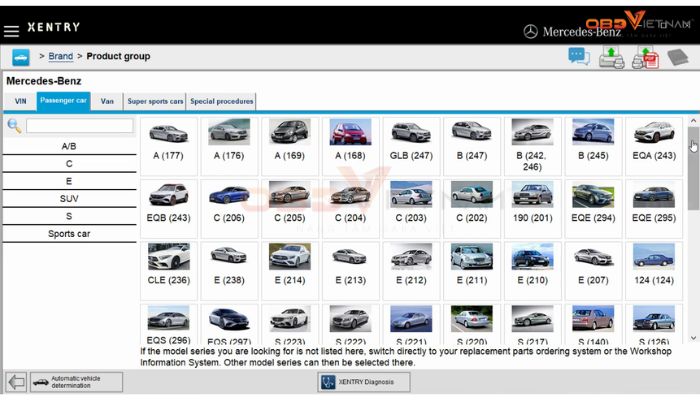
Task: Select the CLE (236) model series
Action: click(x=168, y=271)
